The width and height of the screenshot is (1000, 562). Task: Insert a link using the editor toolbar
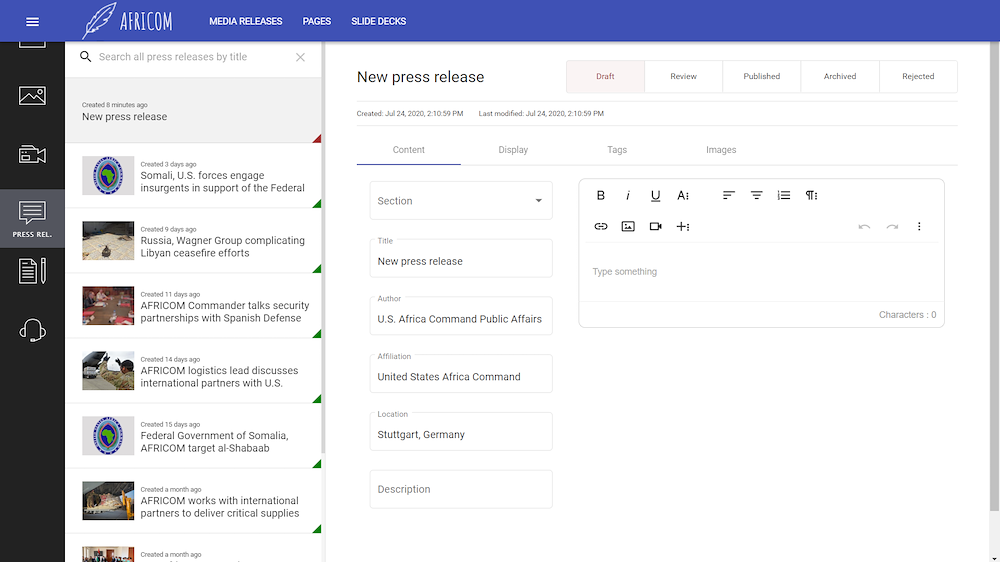[601, 227]
